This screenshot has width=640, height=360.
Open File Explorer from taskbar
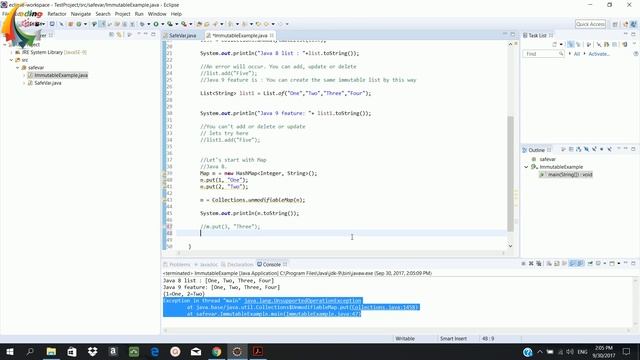pos(51,351)
